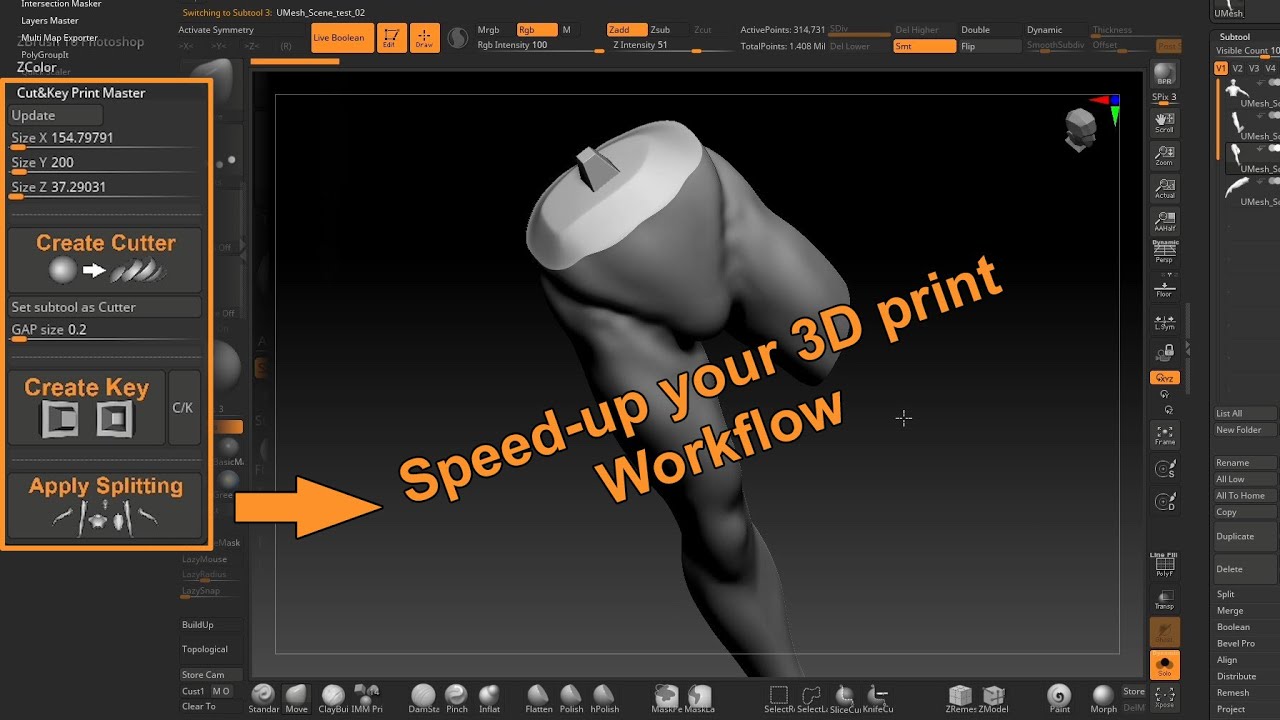Click the New Folder button
Image resolution: width=1280 pixels, height=720 pixels.
click(1244, 430)
